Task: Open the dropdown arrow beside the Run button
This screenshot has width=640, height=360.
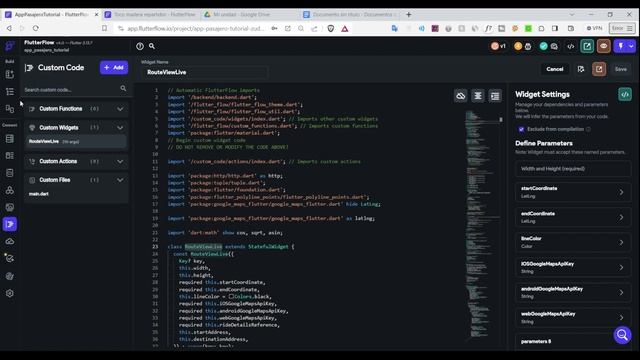Action: [631, 46]
